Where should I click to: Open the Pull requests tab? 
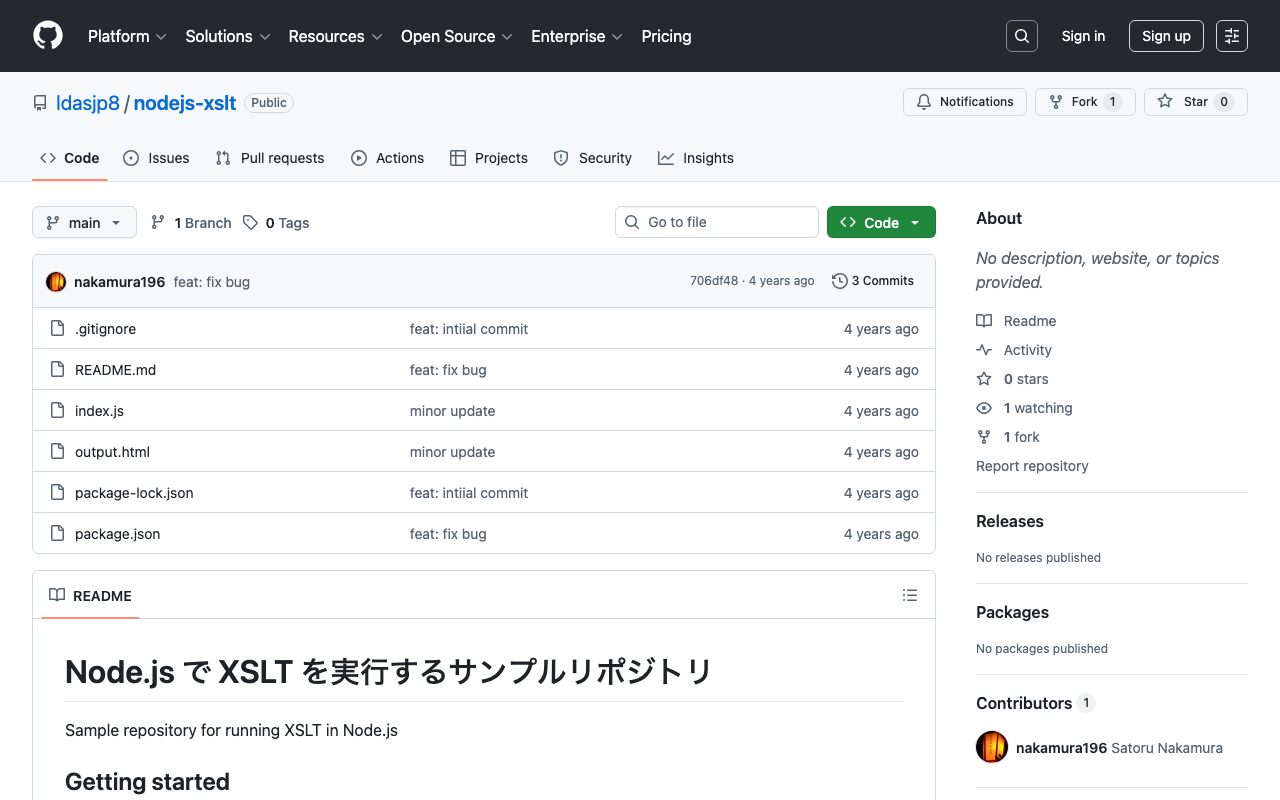(269, 158)
